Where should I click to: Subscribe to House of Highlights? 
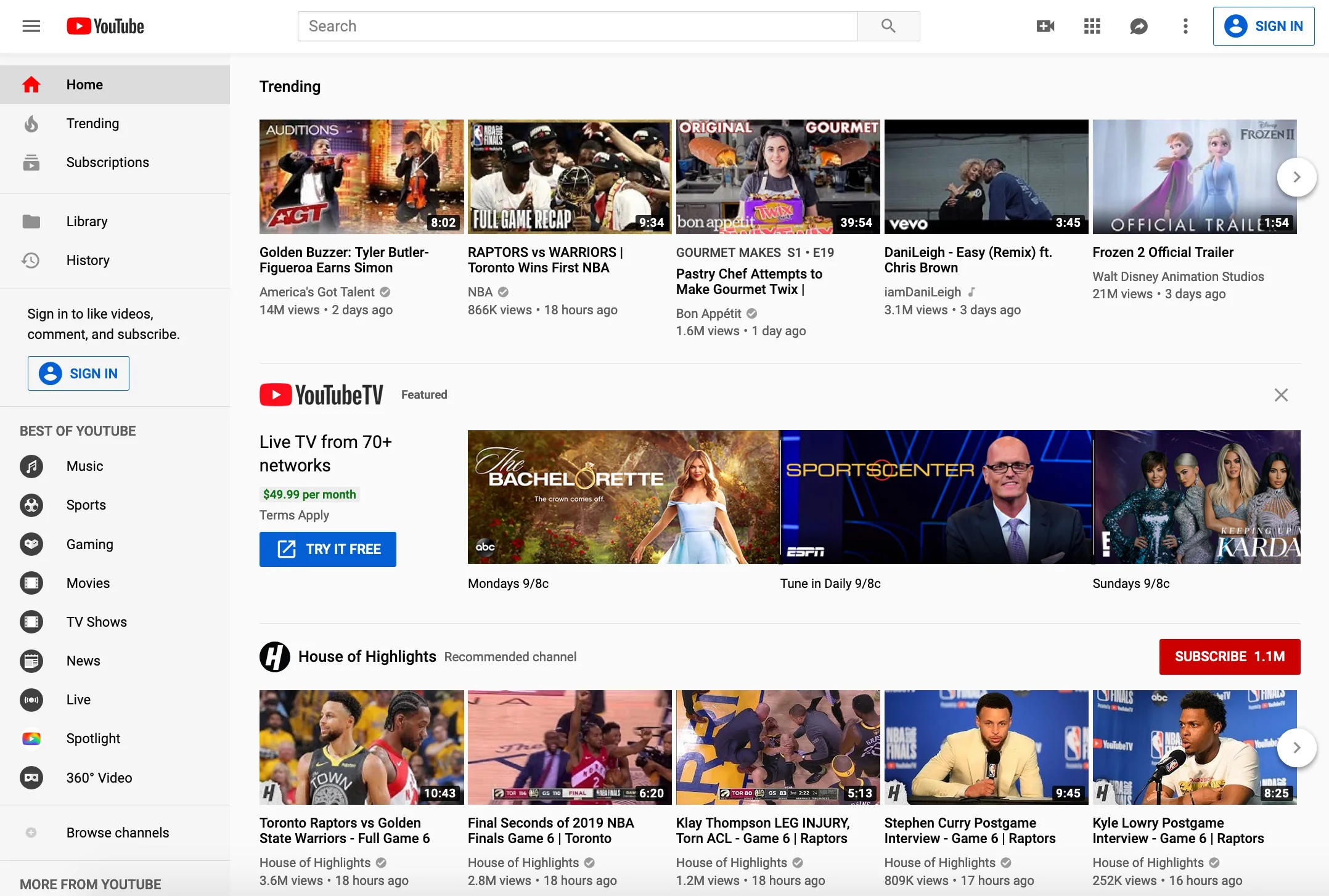[1229, 656]
